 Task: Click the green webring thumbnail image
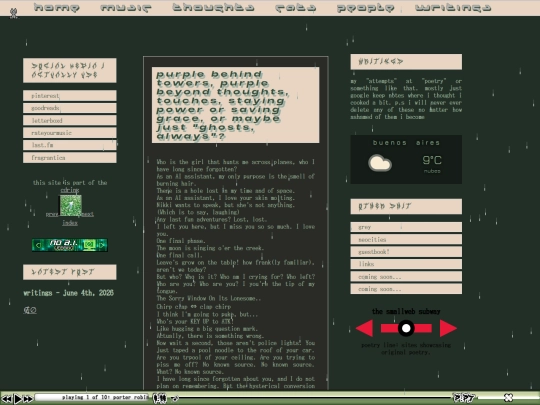tap(71, 206)
